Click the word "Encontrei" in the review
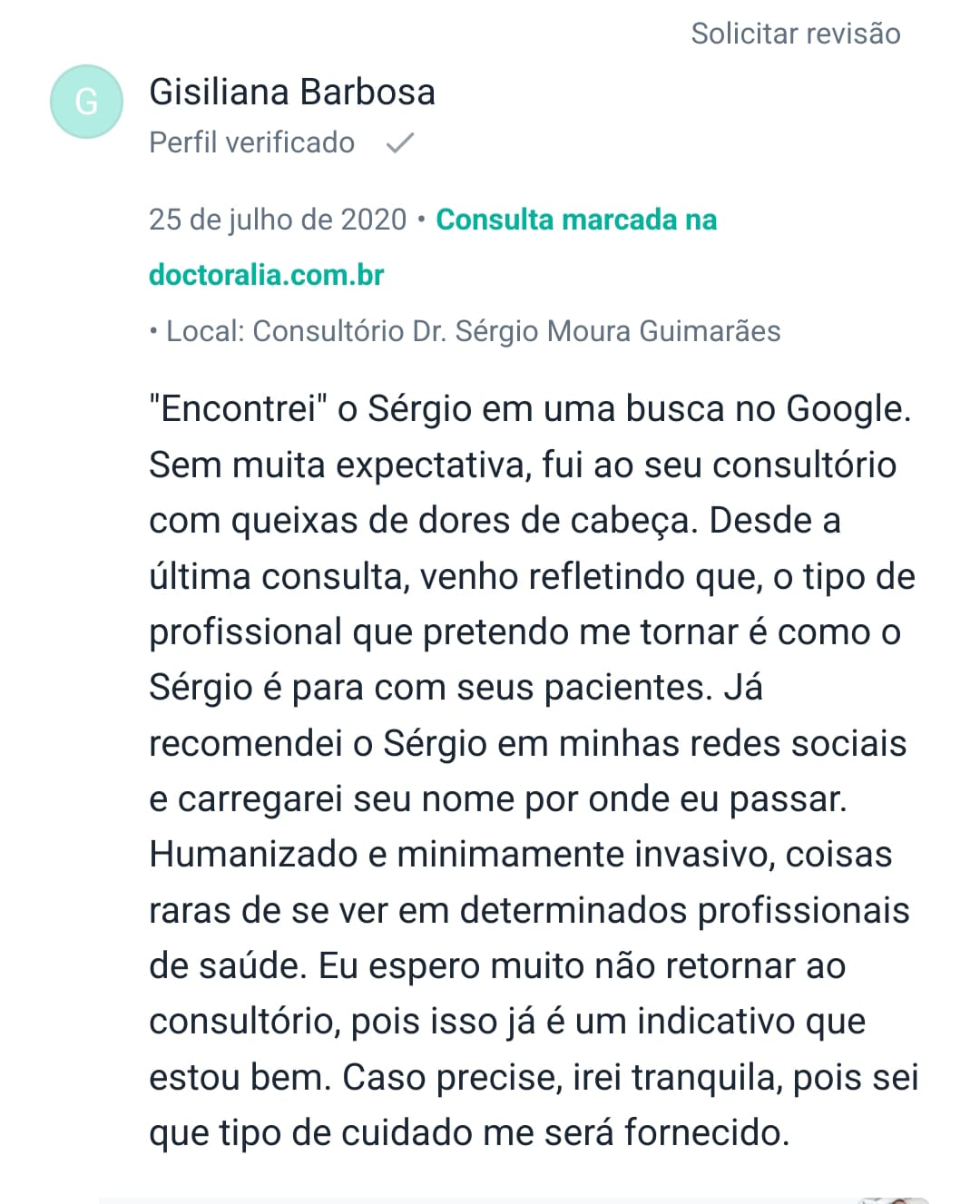Image resolution: width=980 pixels, height=1204 pixels. (x=239, y=409)
